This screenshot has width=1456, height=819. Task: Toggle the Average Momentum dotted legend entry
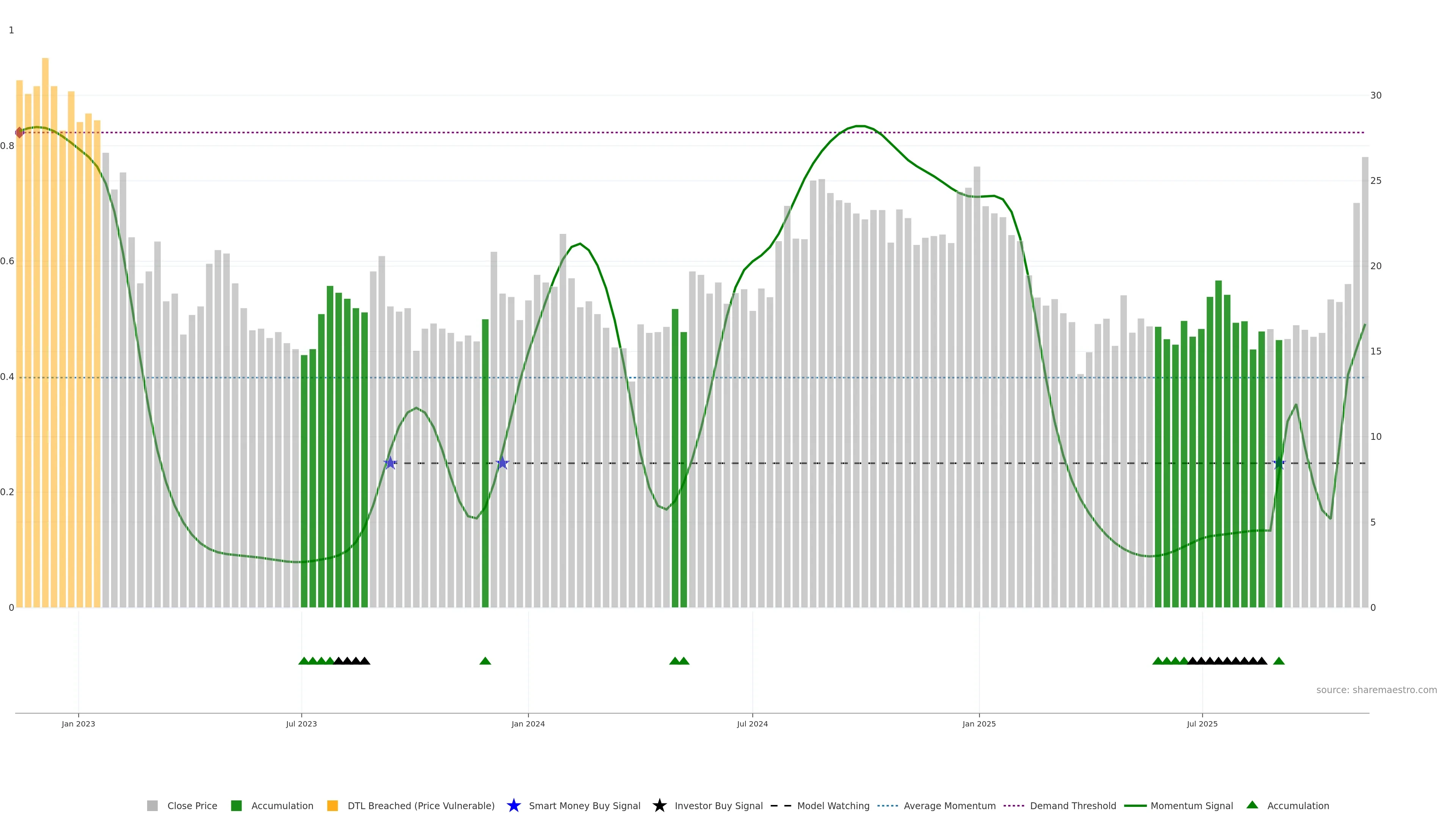tap(887, 805)
